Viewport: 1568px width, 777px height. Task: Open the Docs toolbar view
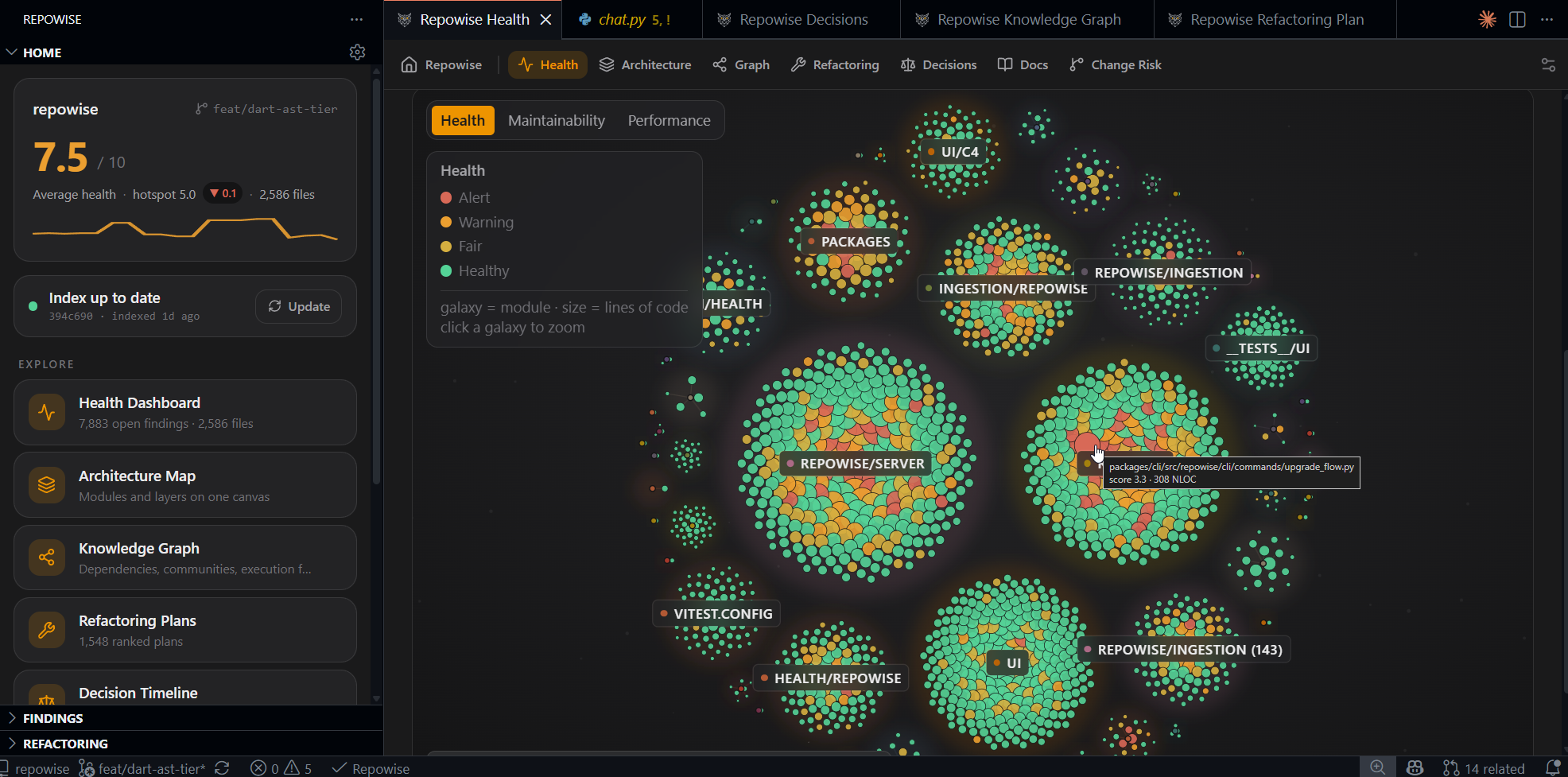pyautogui.click(x=1023, y=64)
